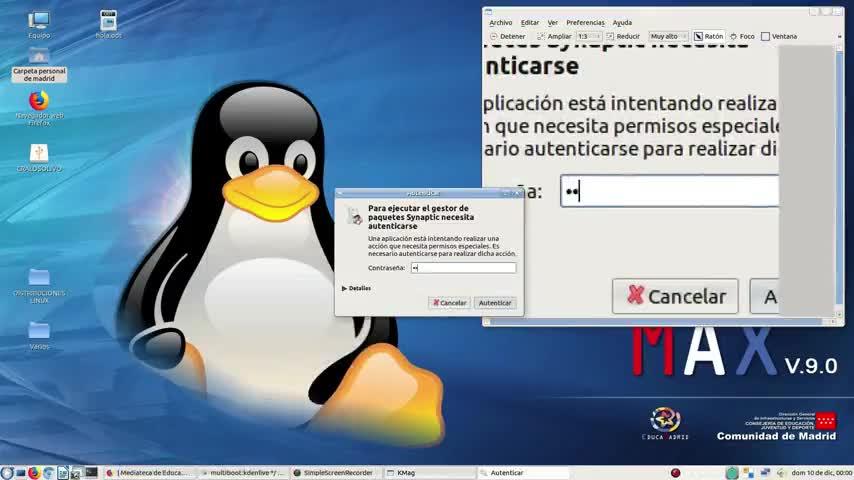This screenshot has width=854, height=480.
Task: Toggle Ratón follow-mouse mode in KMag
Action: [x=709, y=37]
